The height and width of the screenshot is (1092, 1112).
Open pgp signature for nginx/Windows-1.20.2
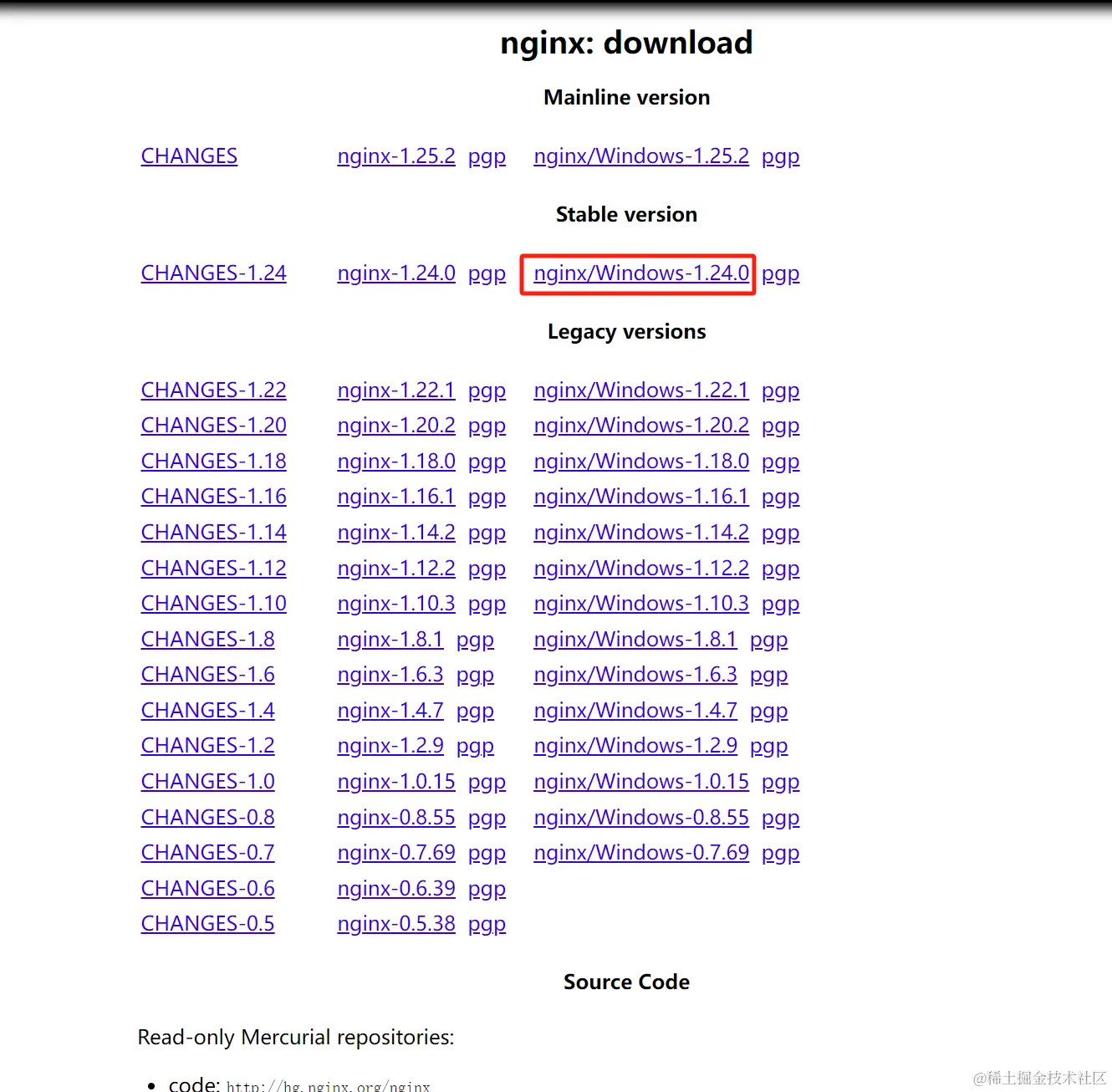click(x=781, y=426)
